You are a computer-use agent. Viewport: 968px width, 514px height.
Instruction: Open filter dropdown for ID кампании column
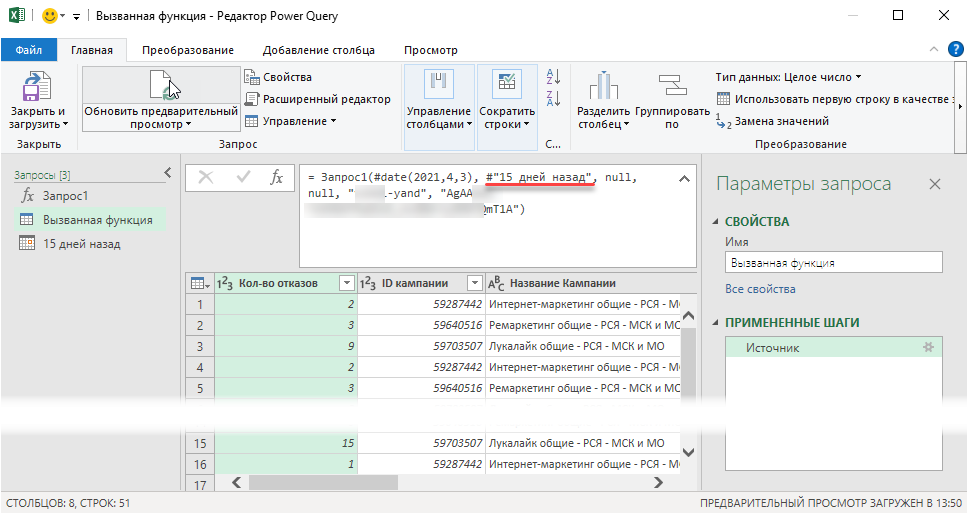pyautogui.click(x=474, y=283)
